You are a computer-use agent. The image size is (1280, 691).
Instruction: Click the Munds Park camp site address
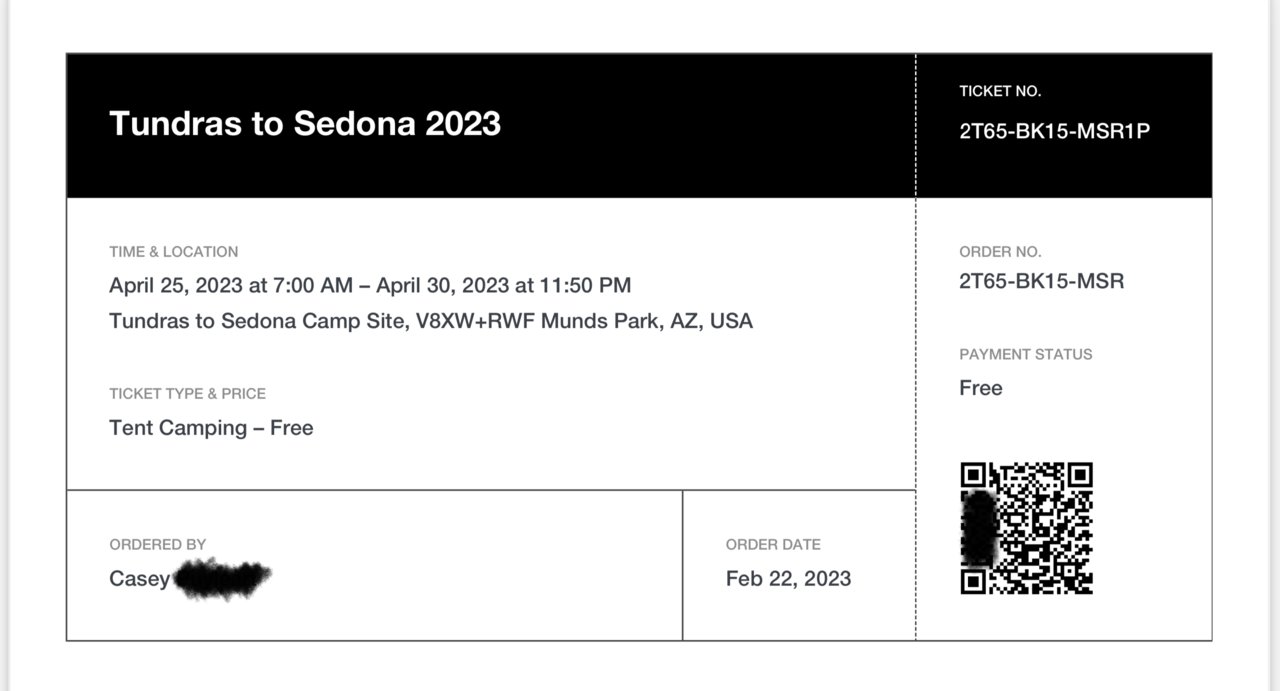click(x=431, y=321)
